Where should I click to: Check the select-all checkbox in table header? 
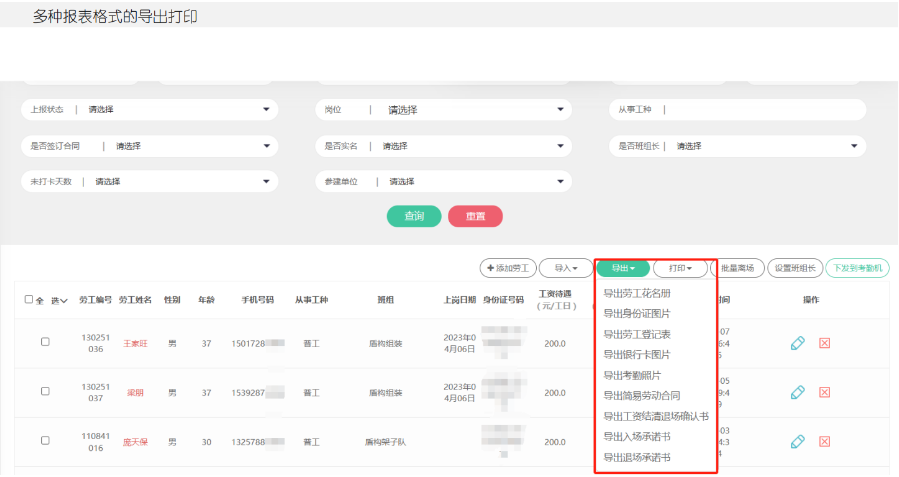[30, 300]
